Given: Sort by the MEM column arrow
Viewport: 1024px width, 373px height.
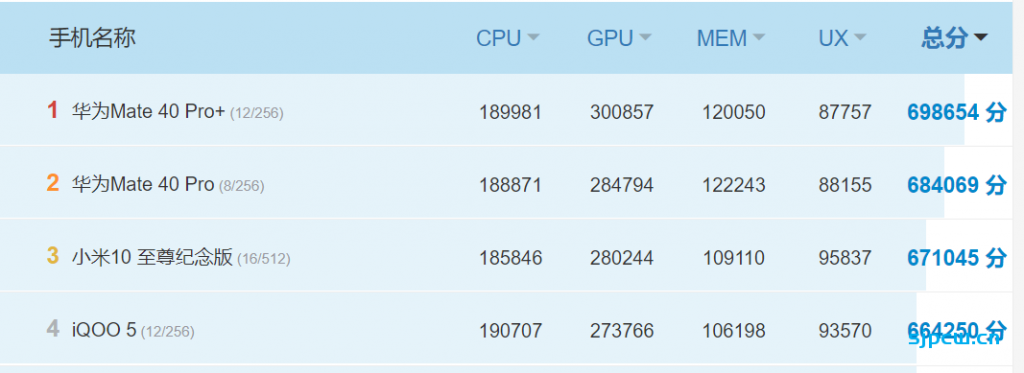Looking at the screenshot, I should coord(758,38).
